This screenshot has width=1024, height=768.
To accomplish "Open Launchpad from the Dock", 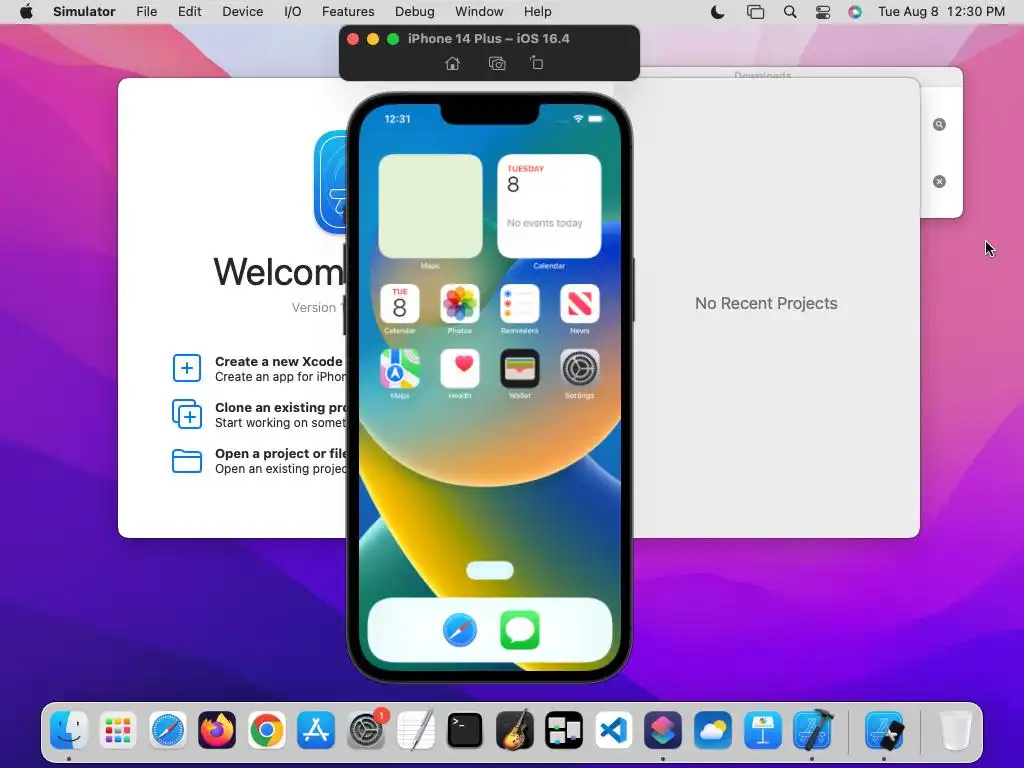I will click(x=118, y=729).
